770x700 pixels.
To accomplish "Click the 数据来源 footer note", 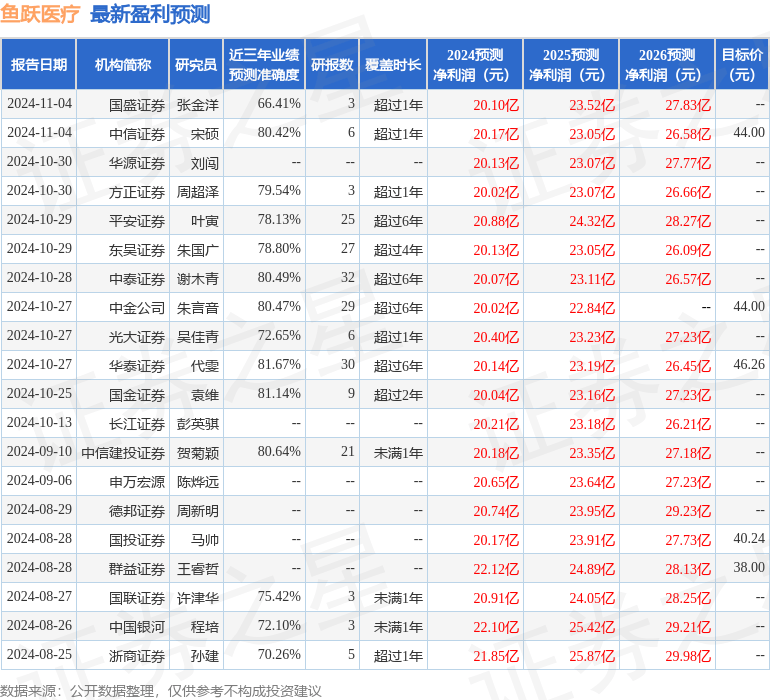I will coord(161,691).
